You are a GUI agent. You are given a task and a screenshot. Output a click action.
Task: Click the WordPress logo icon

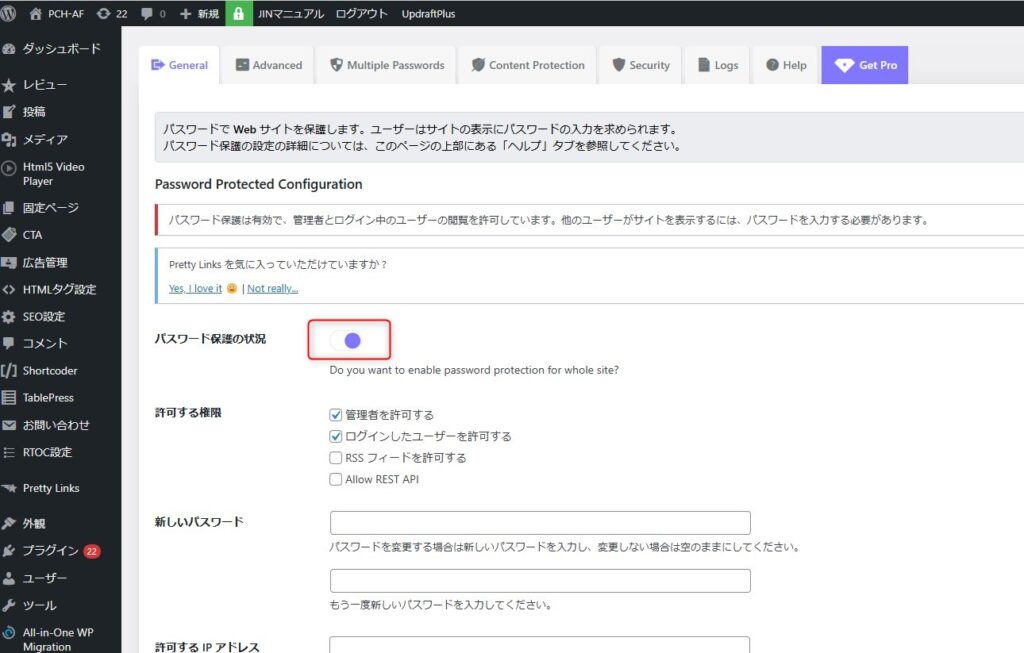tap(11, 13)
